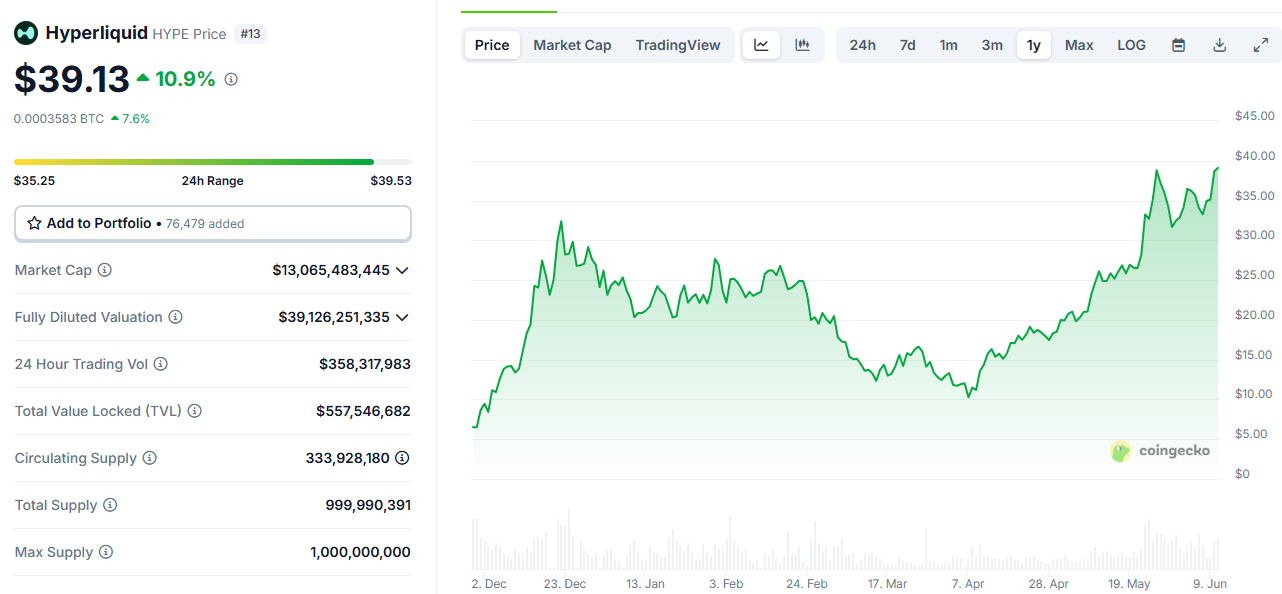
Task: Click the 23. Dec date axis label
Action: point(564,584)
